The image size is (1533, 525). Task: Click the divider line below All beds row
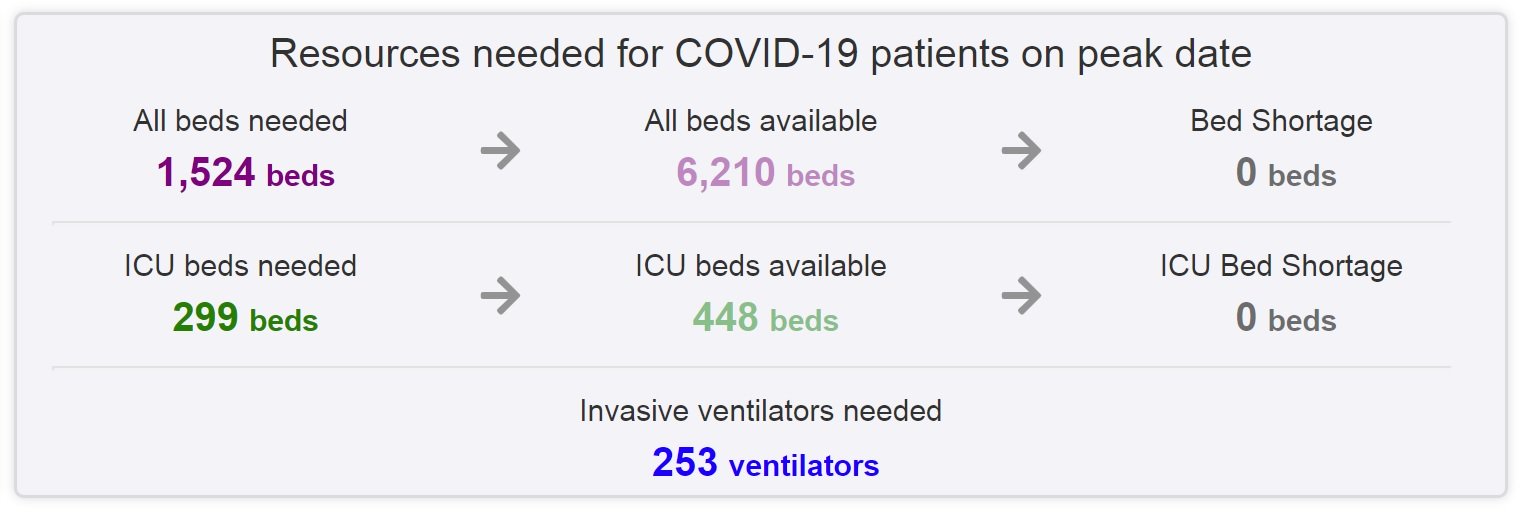click(751, 222)
